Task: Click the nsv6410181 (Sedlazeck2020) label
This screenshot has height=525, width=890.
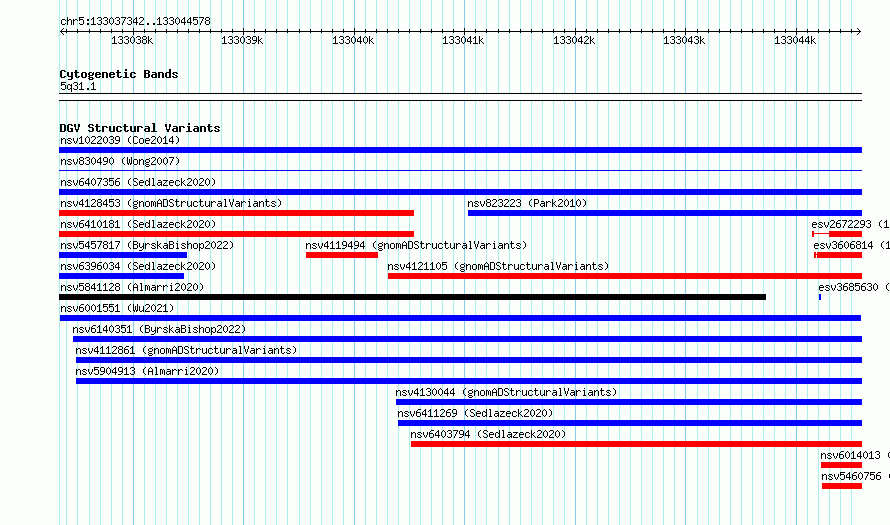Action: pos(138,224)
